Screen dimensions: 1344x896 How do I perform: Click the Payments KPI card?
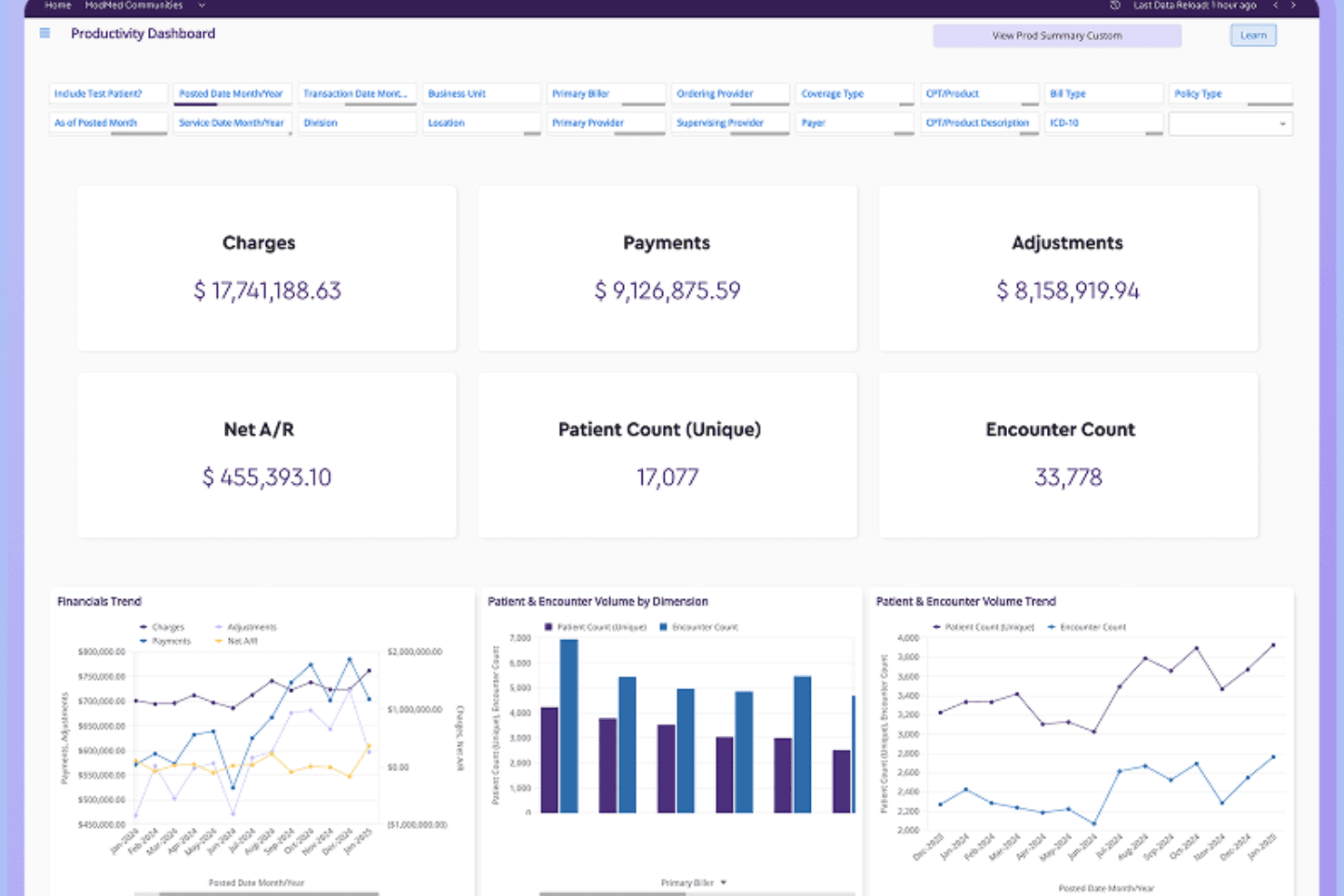[667, 269]
